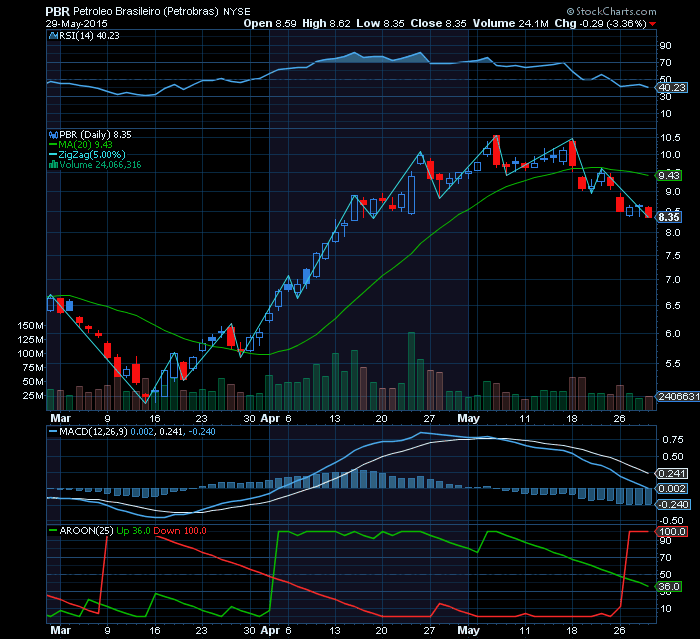The image size is (700, 639).
Task: Click the red down arrow beside change
Action: click(653, 24)
